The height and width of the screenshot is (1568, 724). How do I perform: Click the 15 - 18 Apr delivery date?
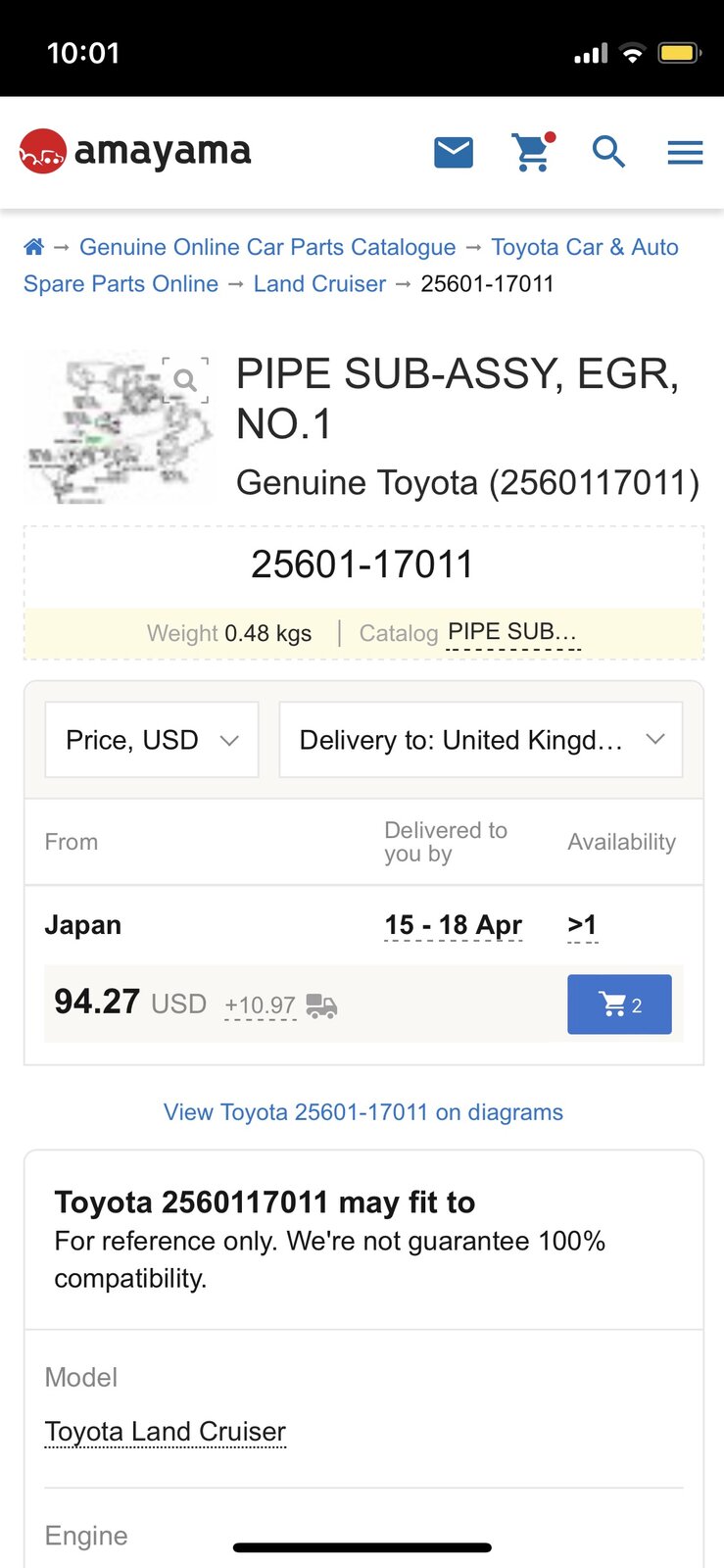[454, 925]
